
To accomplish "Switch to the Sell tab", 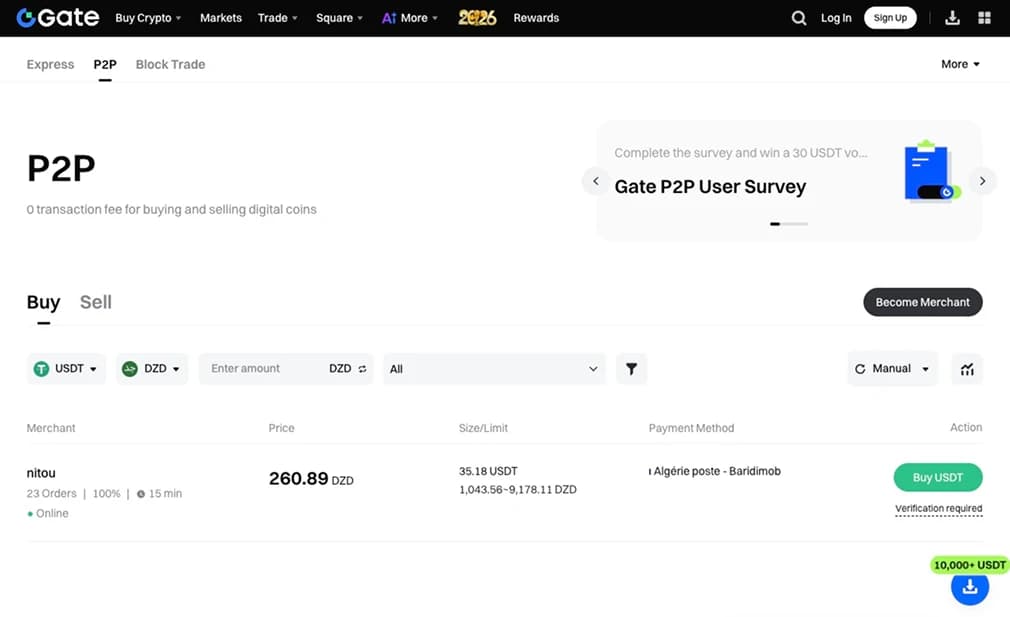I will click(95, 302).
